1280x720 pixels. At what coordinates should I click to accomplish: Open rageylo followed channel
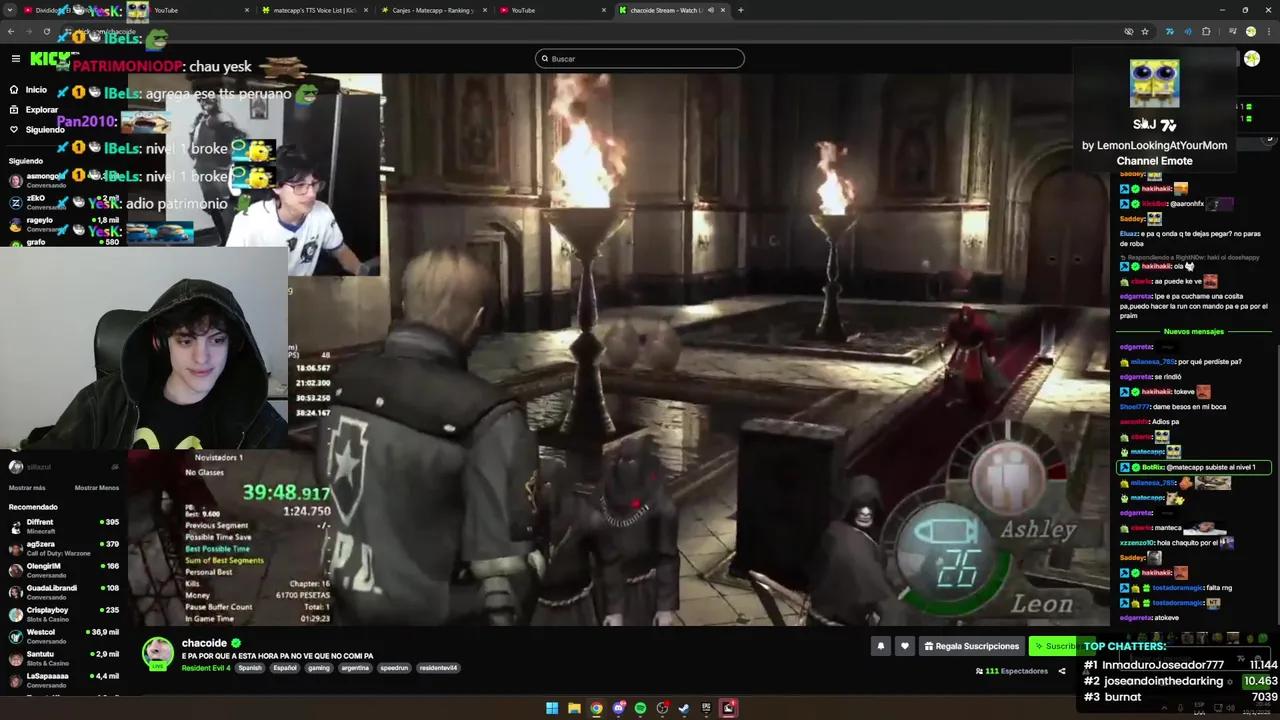click(x=62, y=224)
